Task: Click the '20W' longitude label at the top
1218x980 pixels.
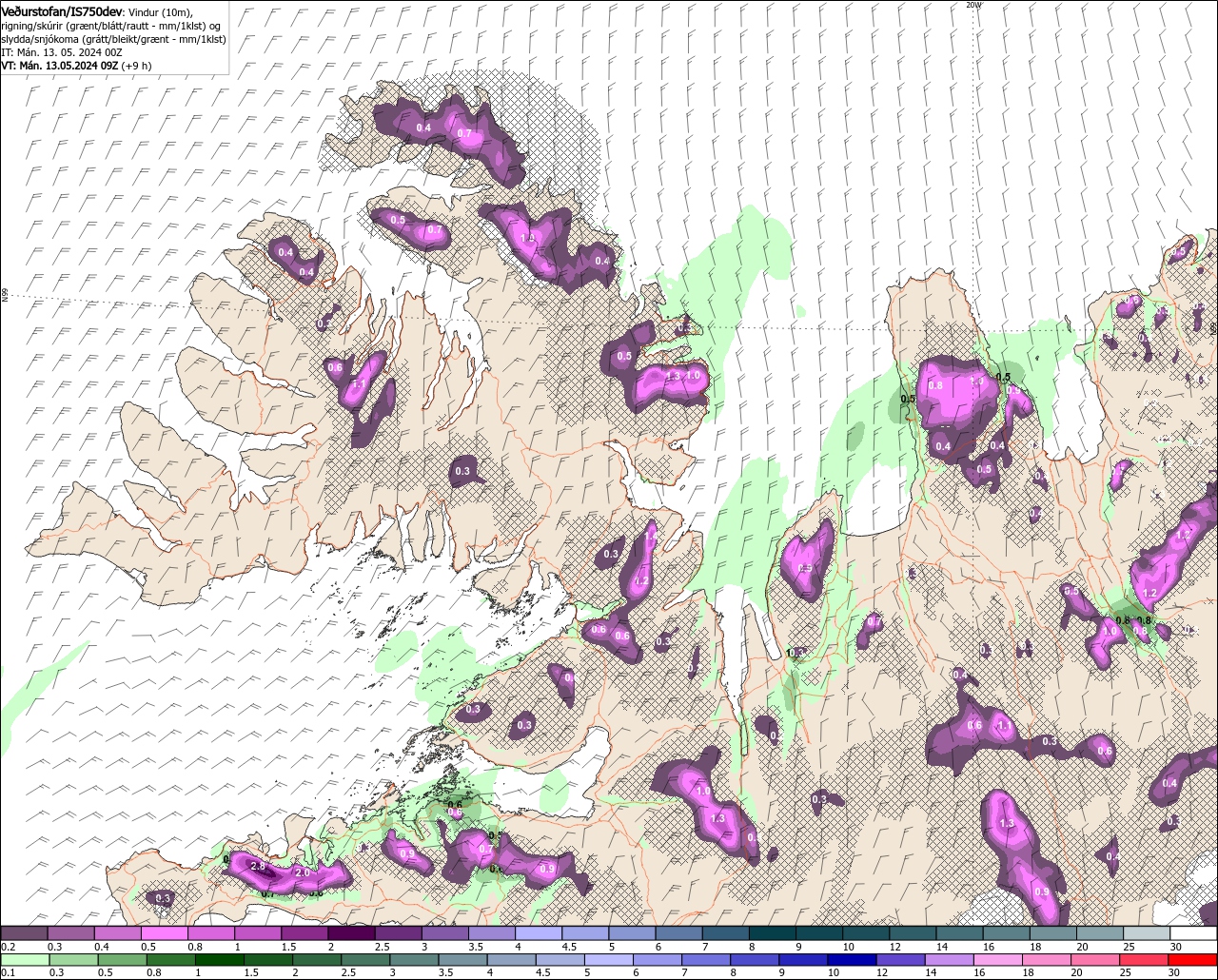Action: pos(973,5)
